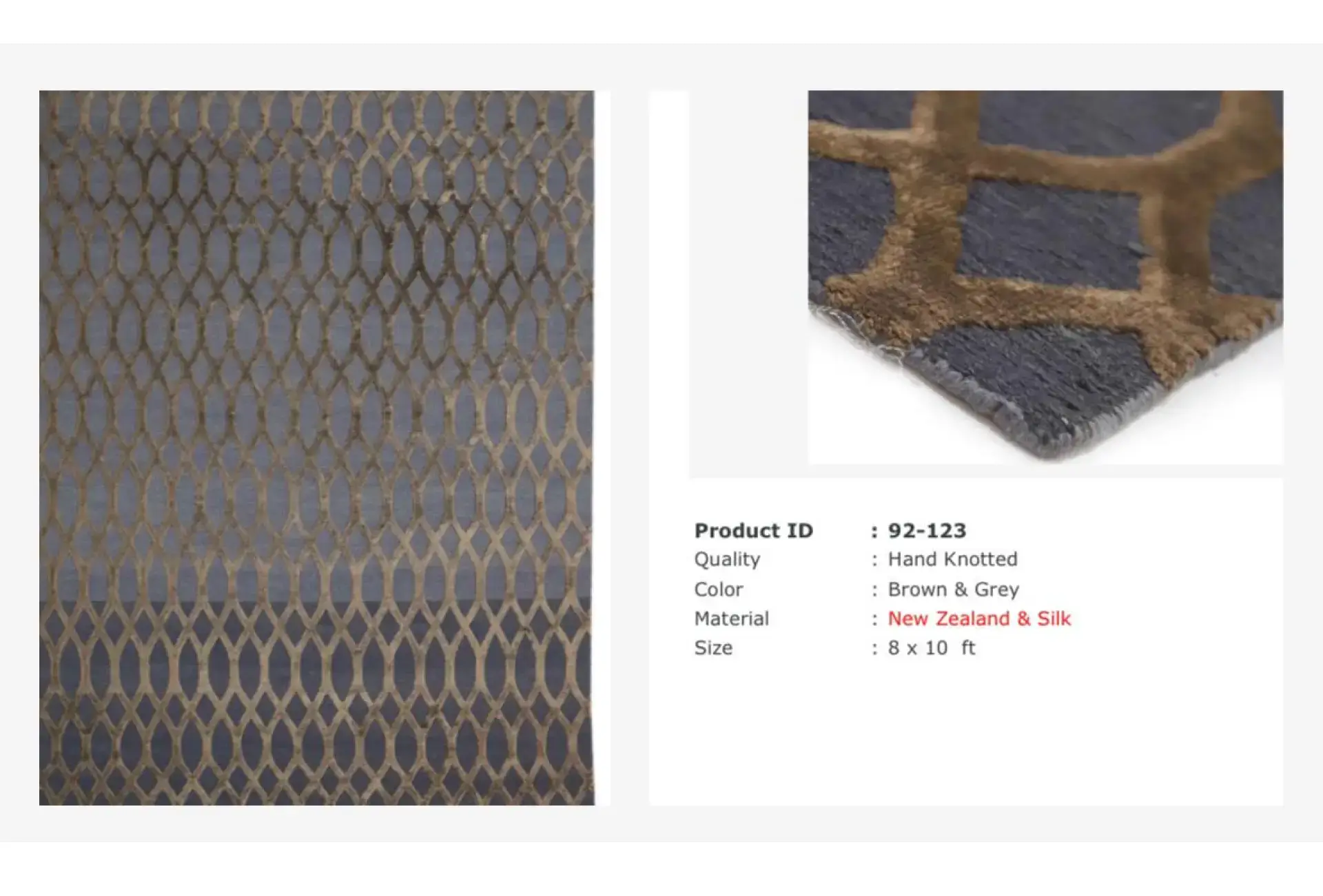Open the rug corner close-up photo
1323x896 pixels.
click(1045, 277)
